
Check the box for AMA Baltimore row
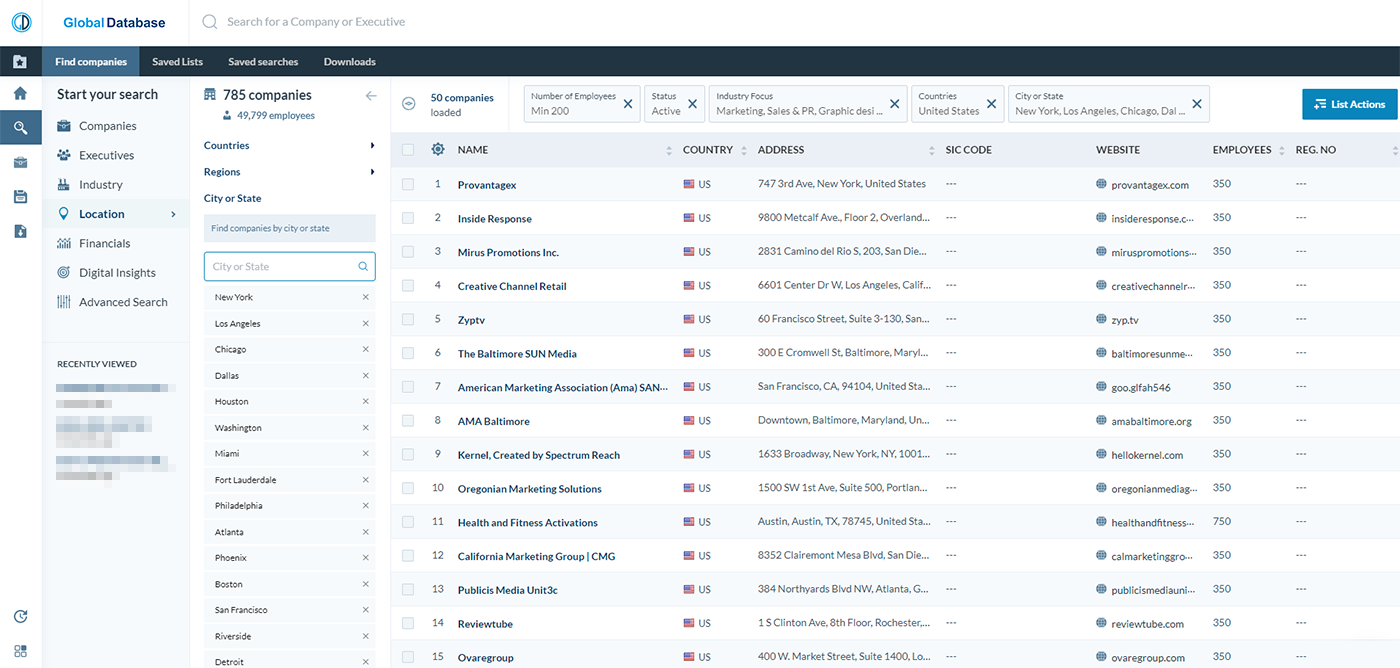[408, 421]
